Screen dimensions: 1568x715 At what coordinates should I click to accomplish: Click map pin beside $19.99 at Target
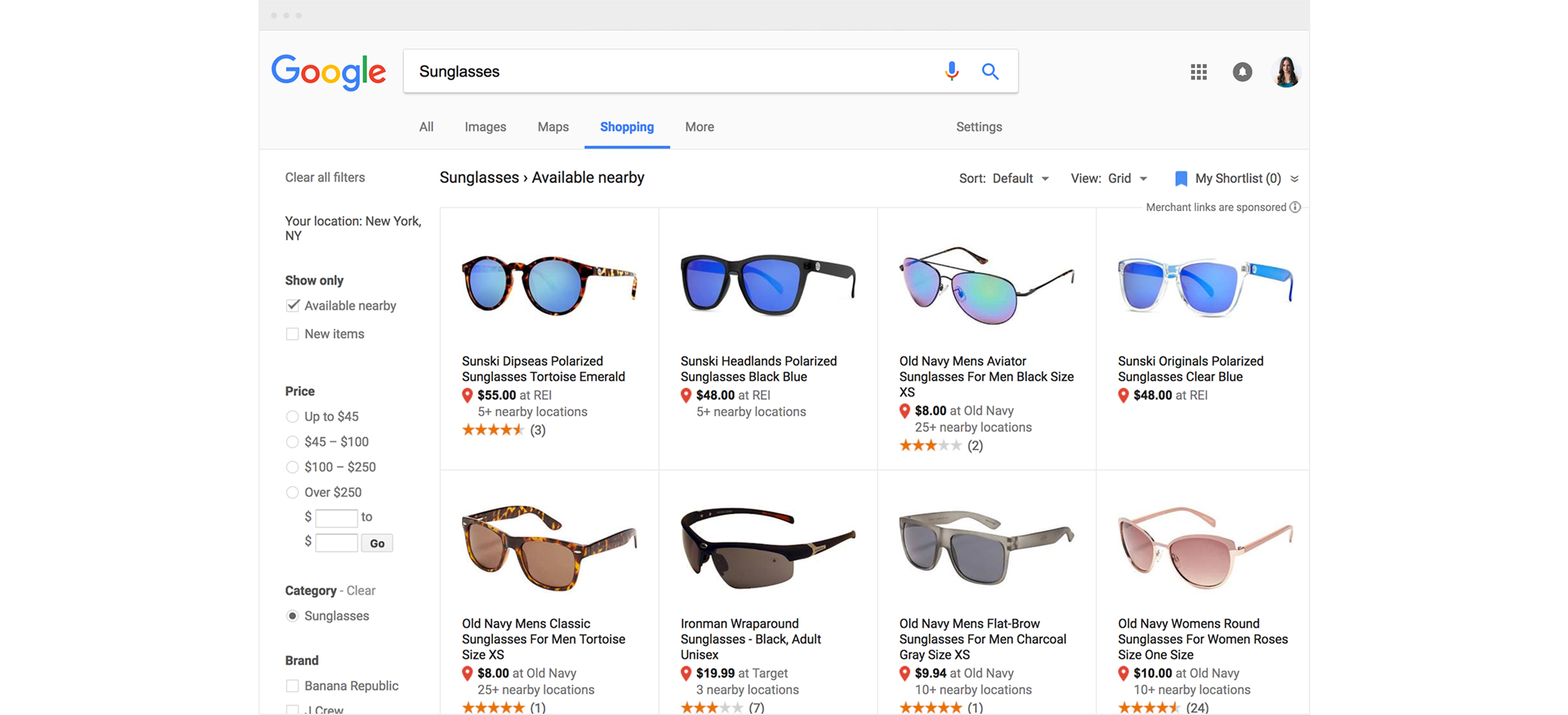[x=686, y=674]
